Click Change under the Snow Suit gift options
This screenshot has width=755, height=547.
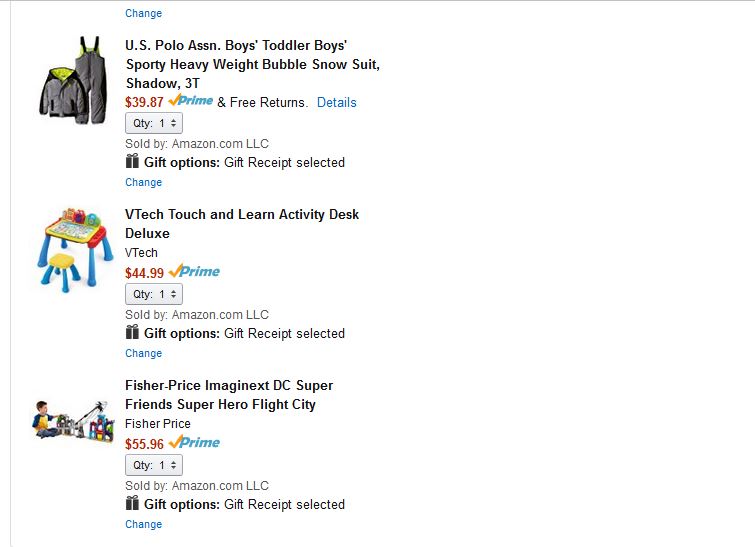[143, 182]
